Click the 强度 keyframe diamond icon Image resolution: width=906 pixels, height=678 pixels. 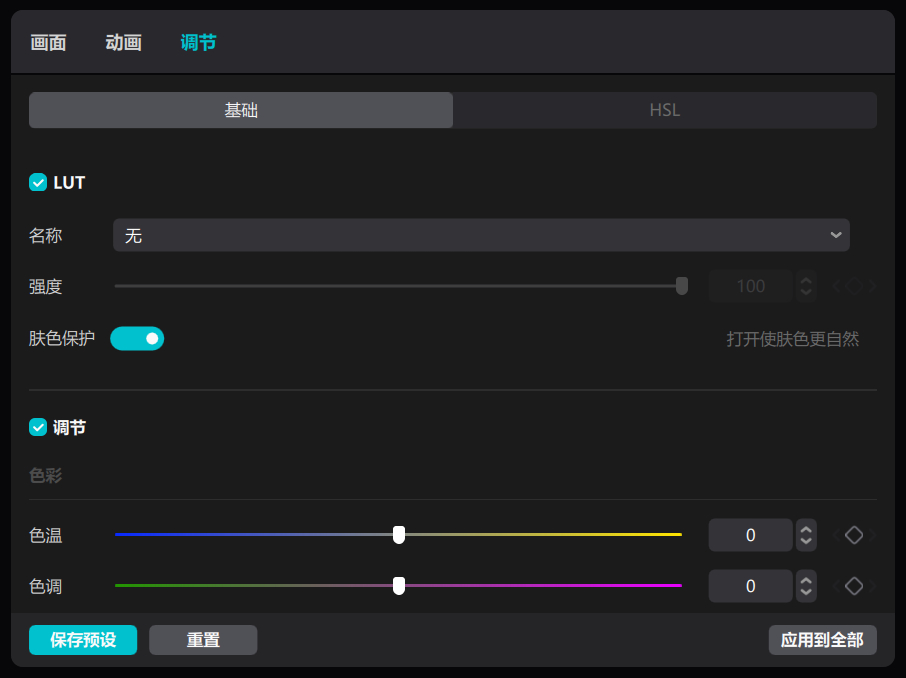853,286
